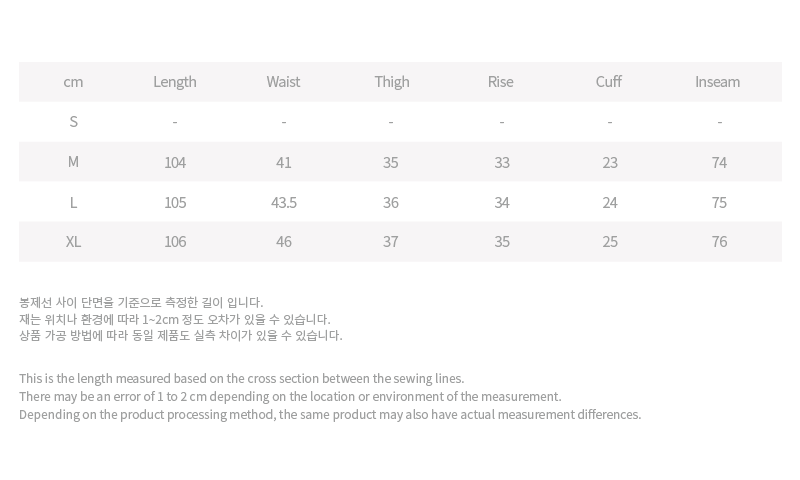Image resolution: width=800 pixels, height=480 pixels.
Task: Click the XL waist value 46
Action: click(x=284, y=242)
